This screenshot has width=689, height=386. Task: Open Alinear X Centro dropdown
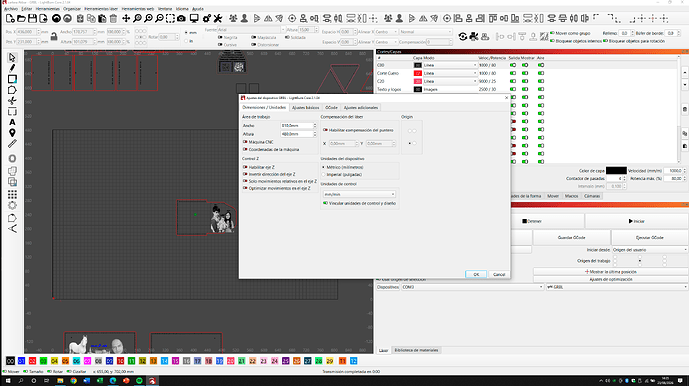(386, 32)
